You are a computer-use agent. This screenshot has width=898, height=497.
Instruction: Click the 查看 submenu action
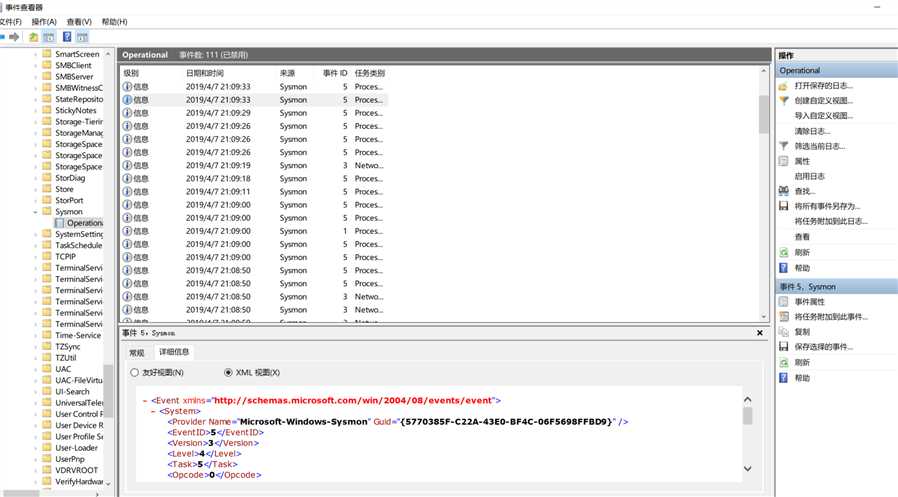point(802,236)
